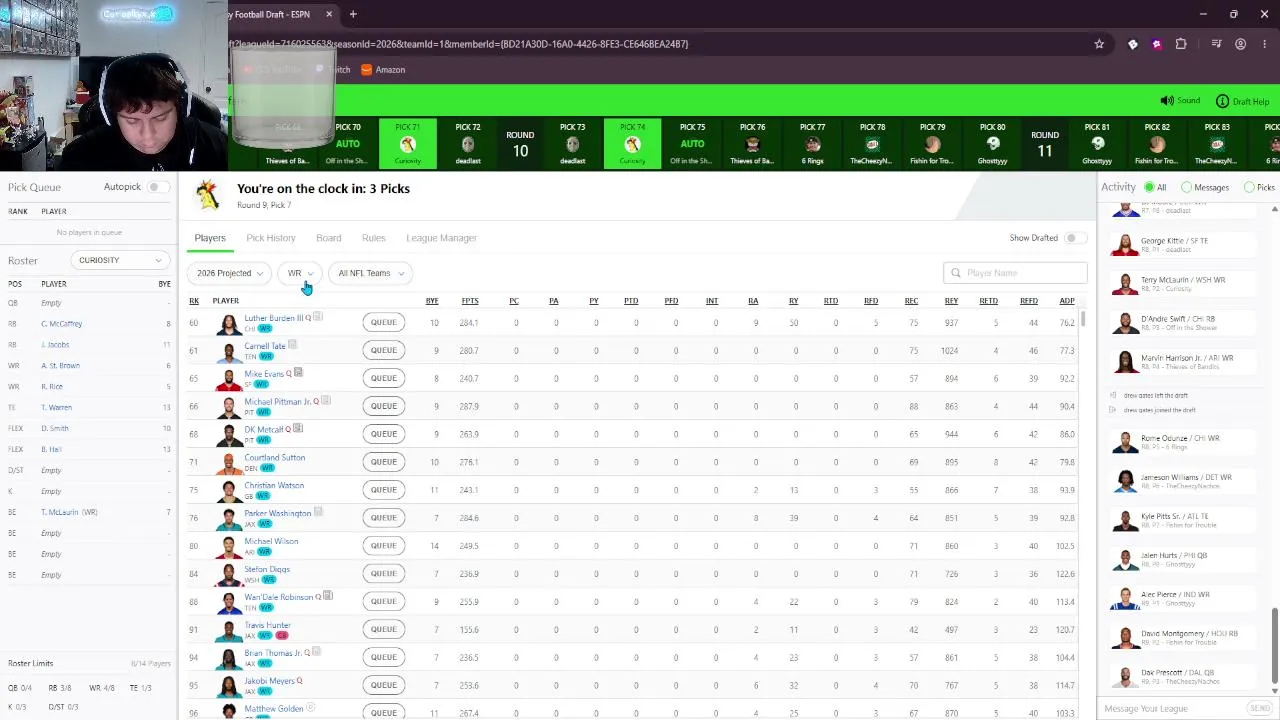Queue Luther Burden III
1280x720 pixels.
coord(384,322)
